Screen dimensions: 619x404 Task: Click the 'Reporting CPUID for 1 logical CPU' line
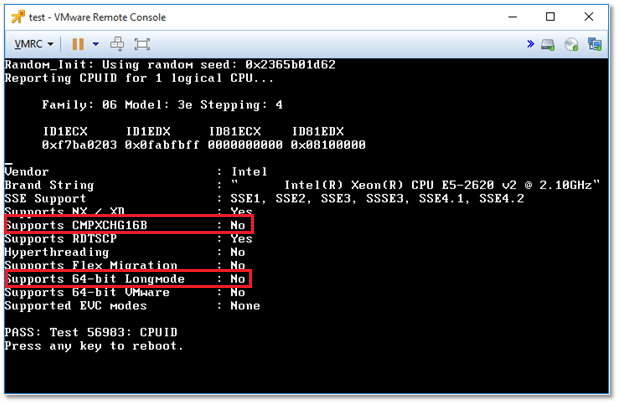click(139, 78)
